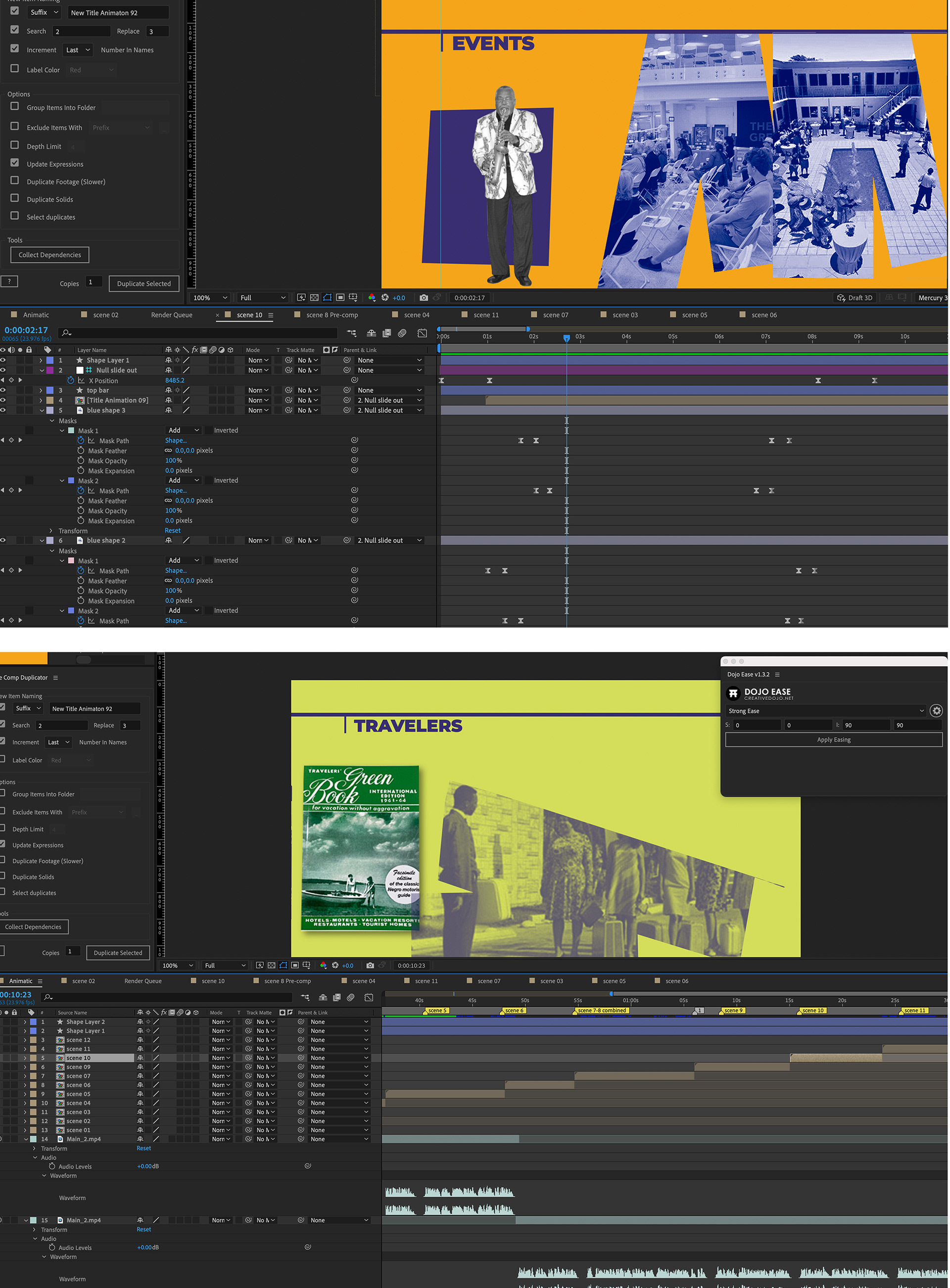Screen dimensions: 950x1288
Task: Switch to scene 8 Pre-comp tab in EVENTS window
Action: click(331, 315)
